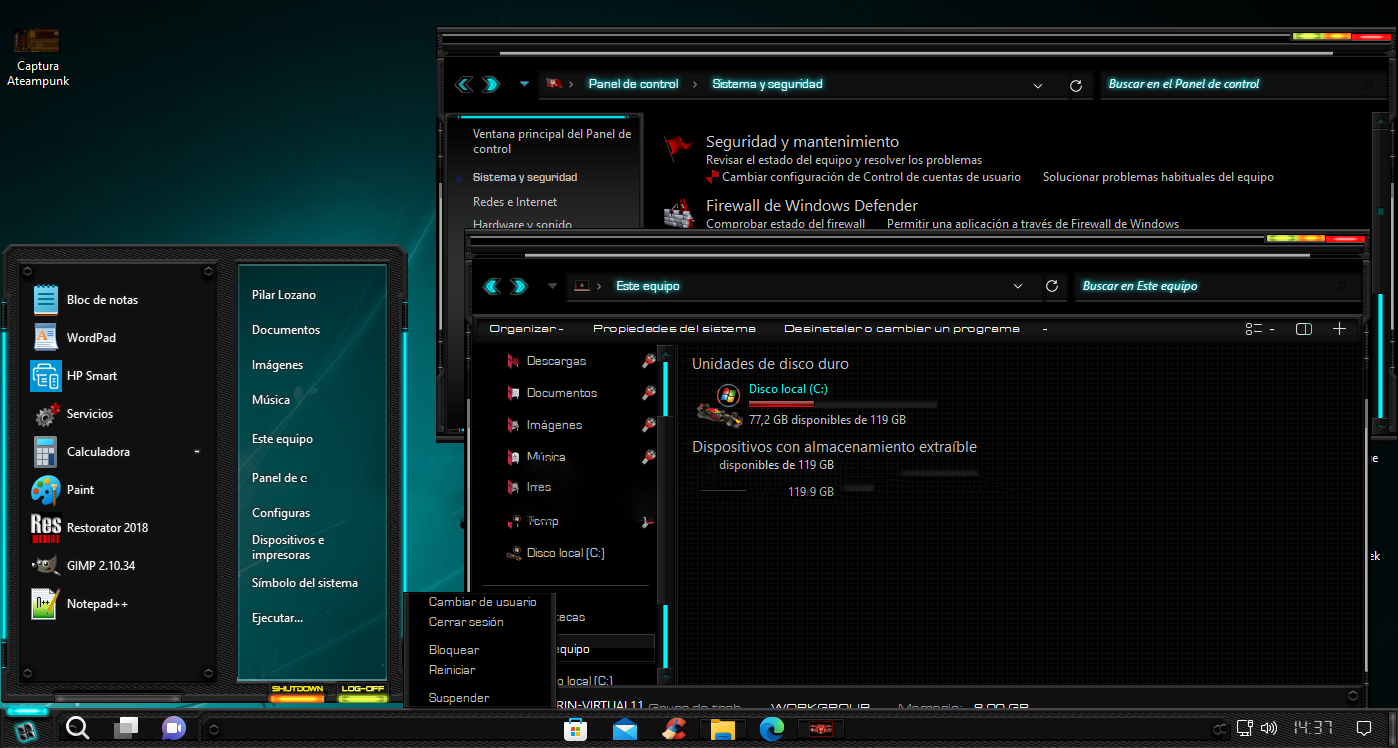This screenshot has width=1398, height=748.
Task: Unpin Descargas from quick access
Action: pos(649,361)
